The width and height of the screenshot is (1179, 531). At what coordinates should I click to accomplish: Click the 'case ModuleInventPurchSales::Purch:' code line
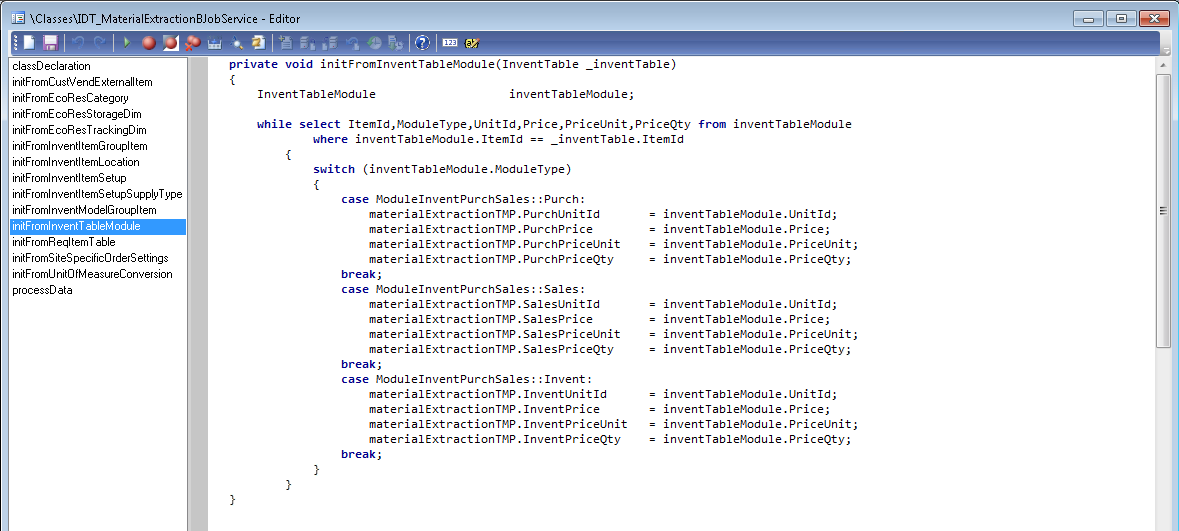(462, 199)
